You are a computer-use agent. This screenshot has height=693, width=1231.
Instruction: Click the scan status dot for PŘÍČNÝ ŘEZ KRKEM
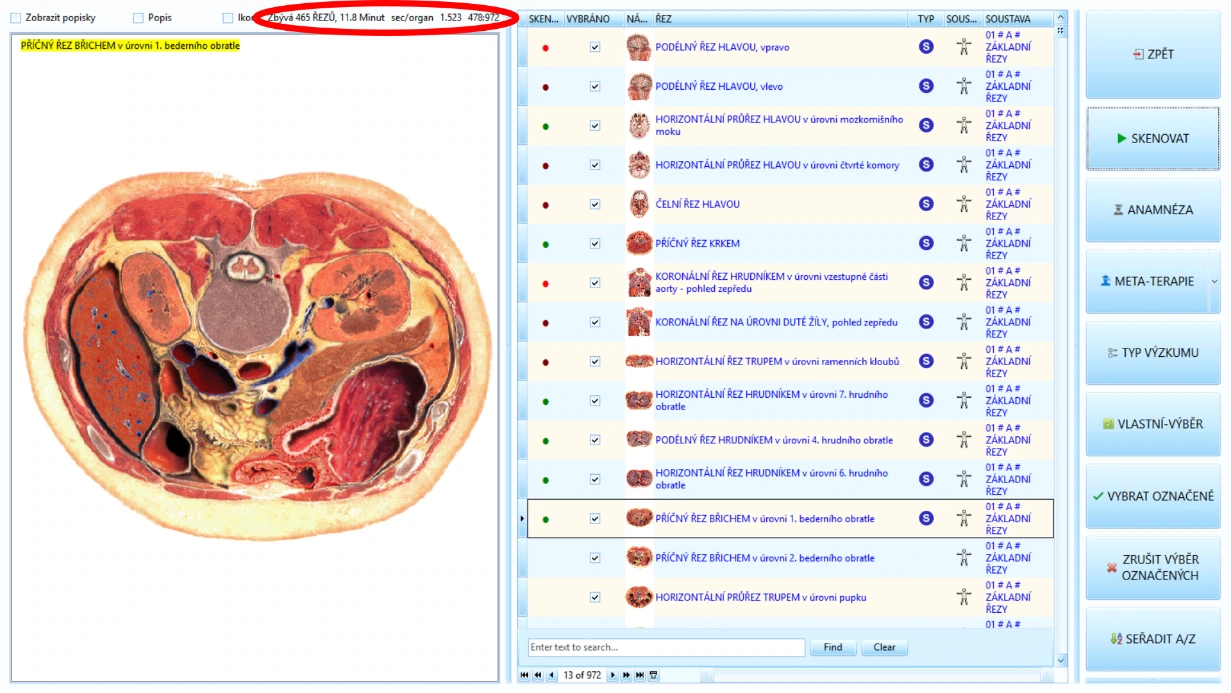[x=545, y=244]
